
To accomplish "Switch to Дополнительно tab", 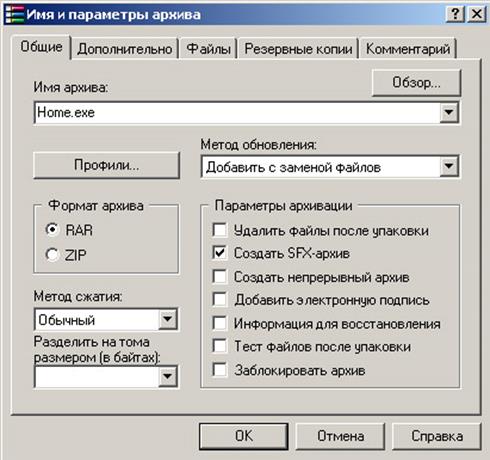I will 125,49.
